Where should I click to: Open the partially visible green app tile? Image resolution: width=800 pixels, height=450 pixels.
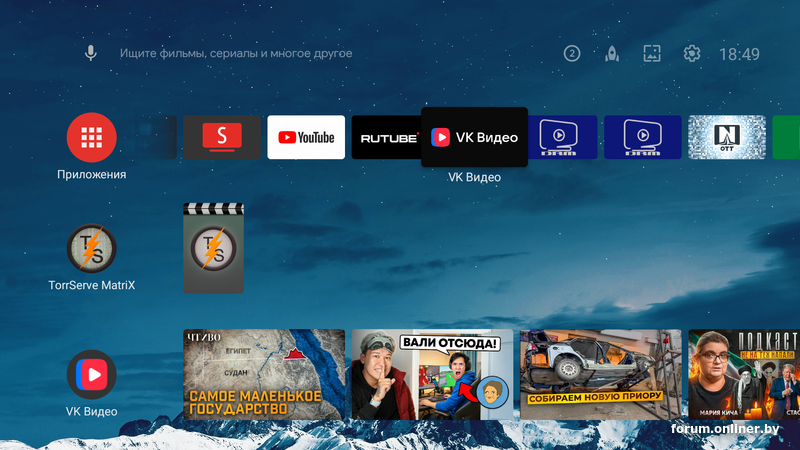[786, 137]
